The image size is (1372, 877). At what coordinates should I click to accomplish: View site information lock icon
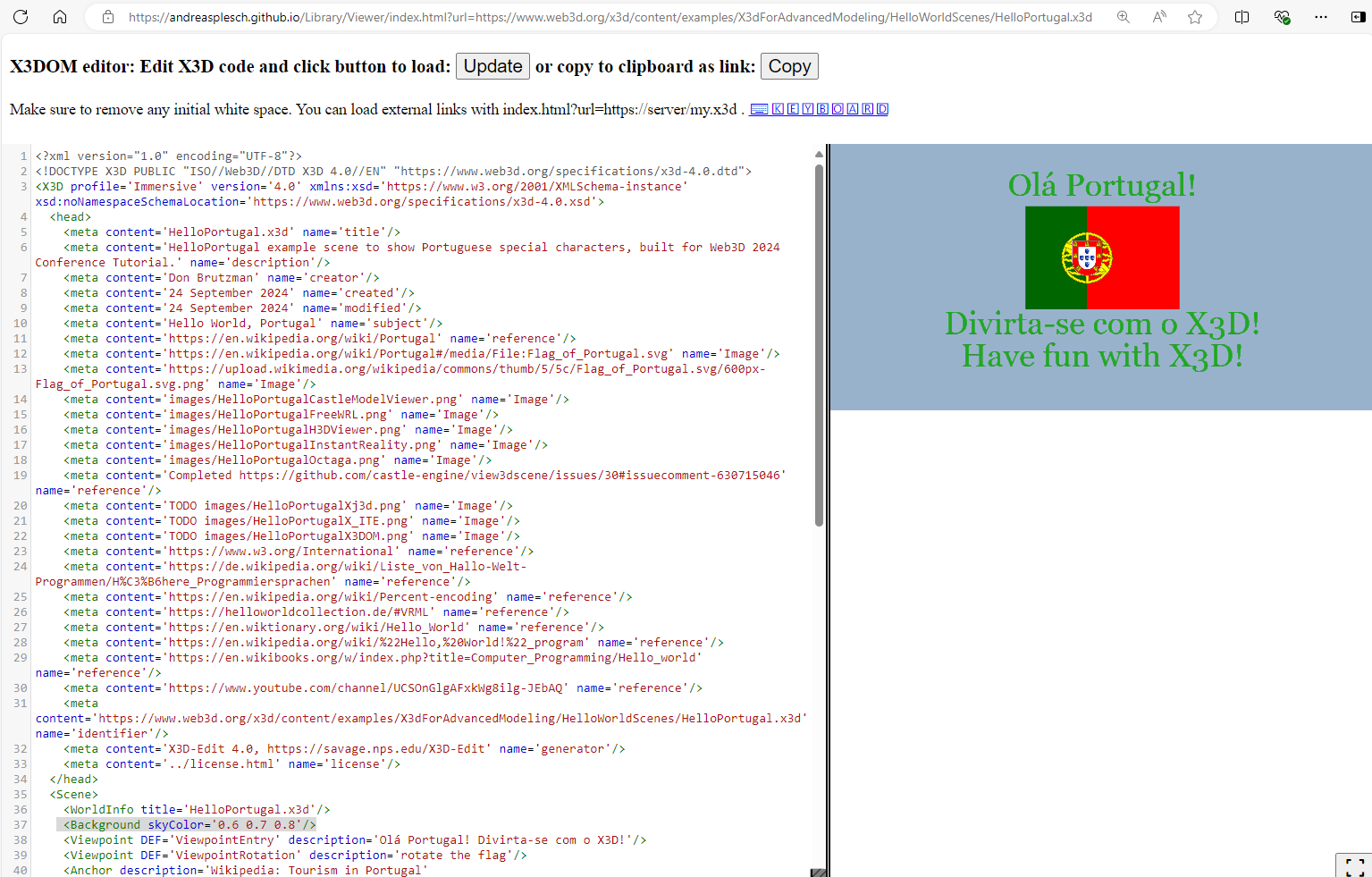pyautogui.click(x=107, y=17)
